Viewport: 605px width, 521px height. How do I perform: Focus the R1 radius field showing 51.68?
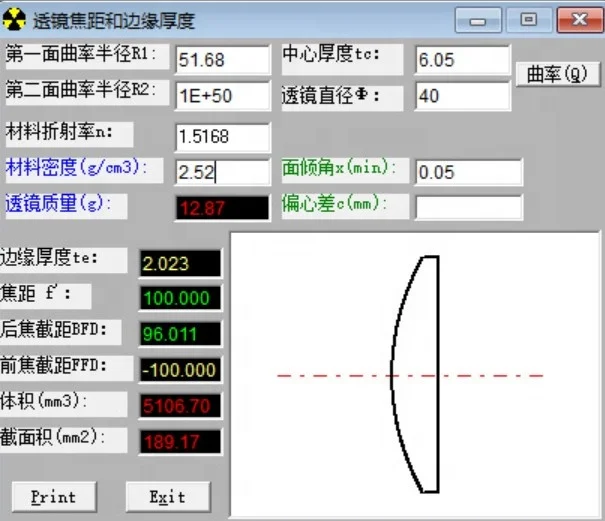pos(223,60)
